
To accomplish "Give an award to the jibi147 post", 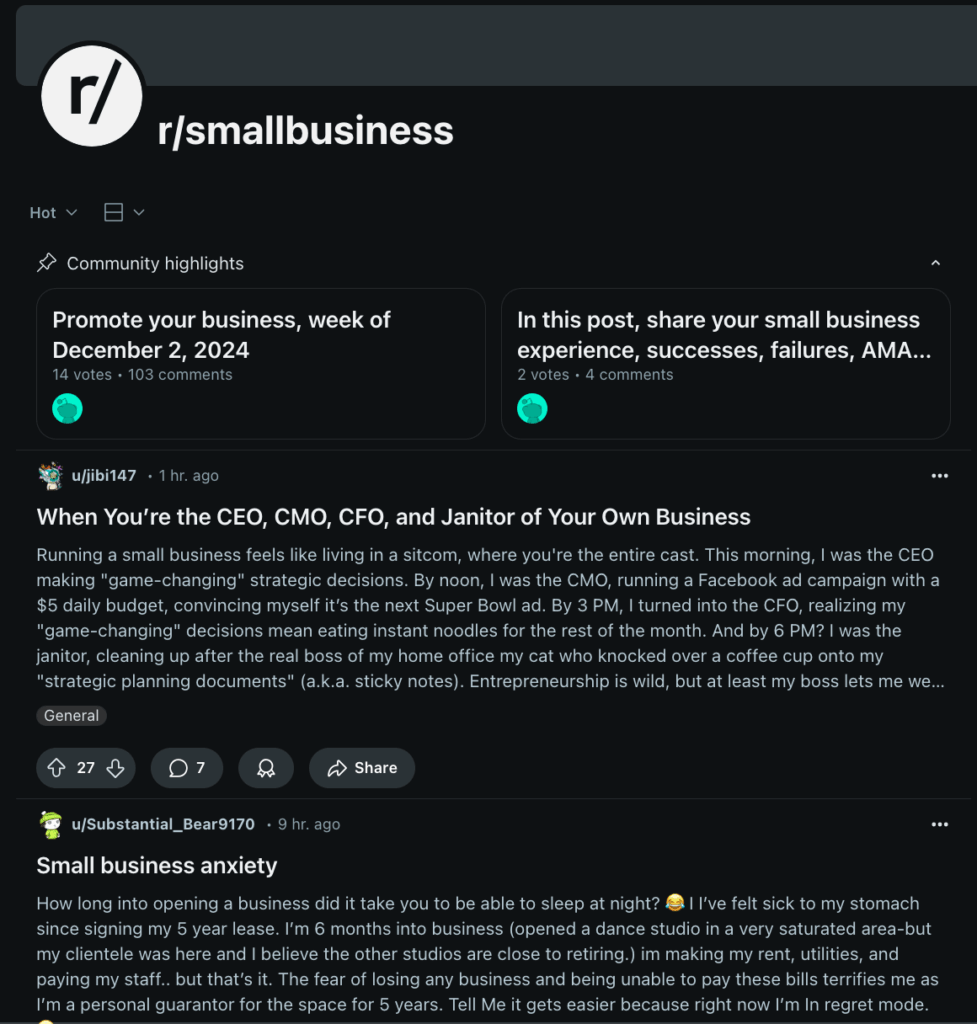I will pos(266,768).
